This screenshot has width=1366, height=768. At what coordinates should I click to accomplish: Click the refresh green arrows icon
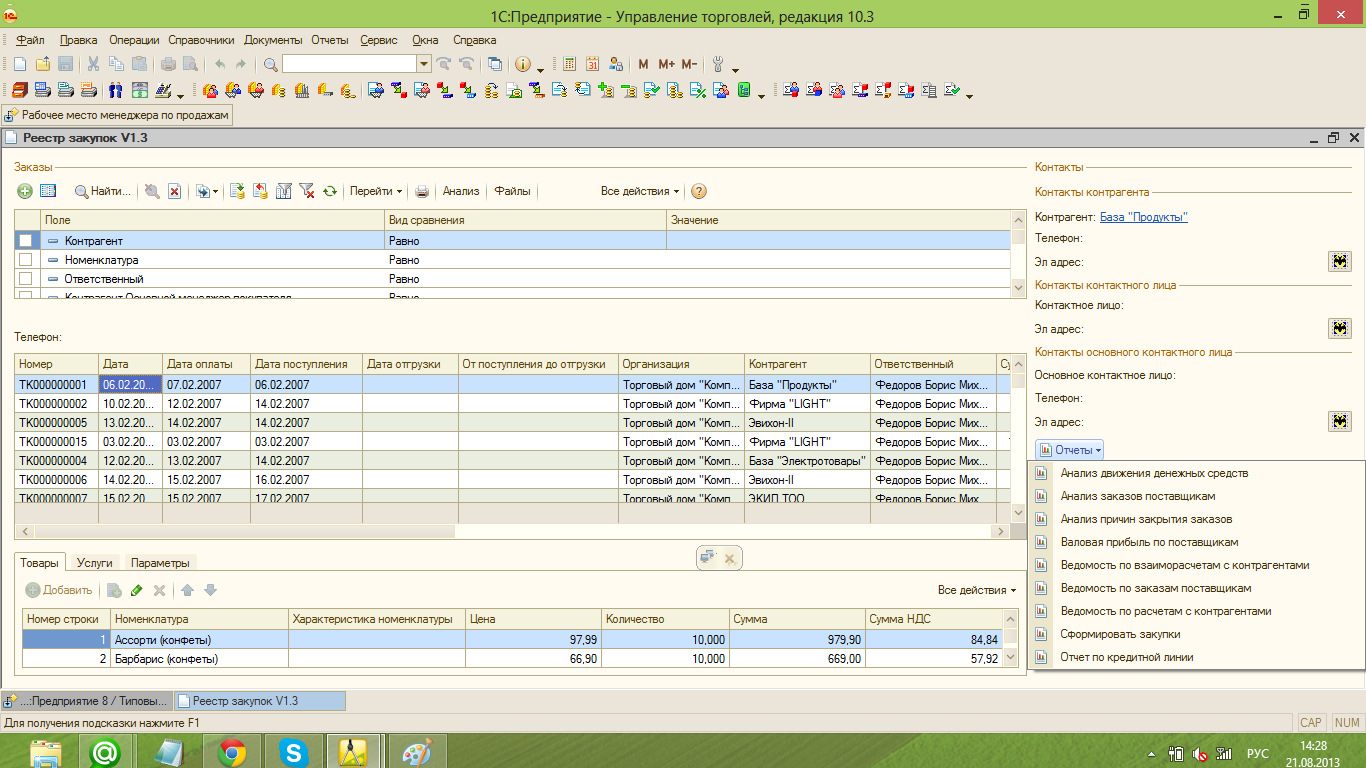coord(330,191)
